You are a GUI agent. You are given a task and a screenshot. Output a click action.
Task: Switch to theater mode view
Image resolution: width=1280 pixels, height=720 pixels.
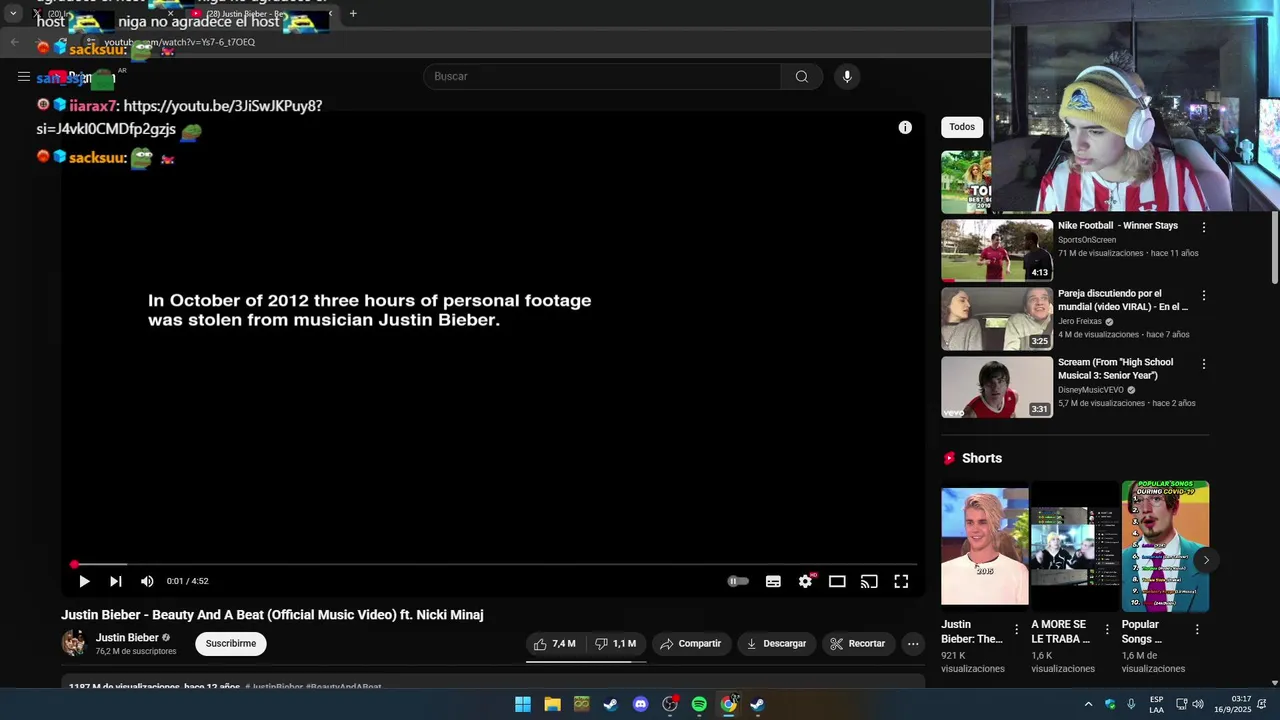(837, 581)
